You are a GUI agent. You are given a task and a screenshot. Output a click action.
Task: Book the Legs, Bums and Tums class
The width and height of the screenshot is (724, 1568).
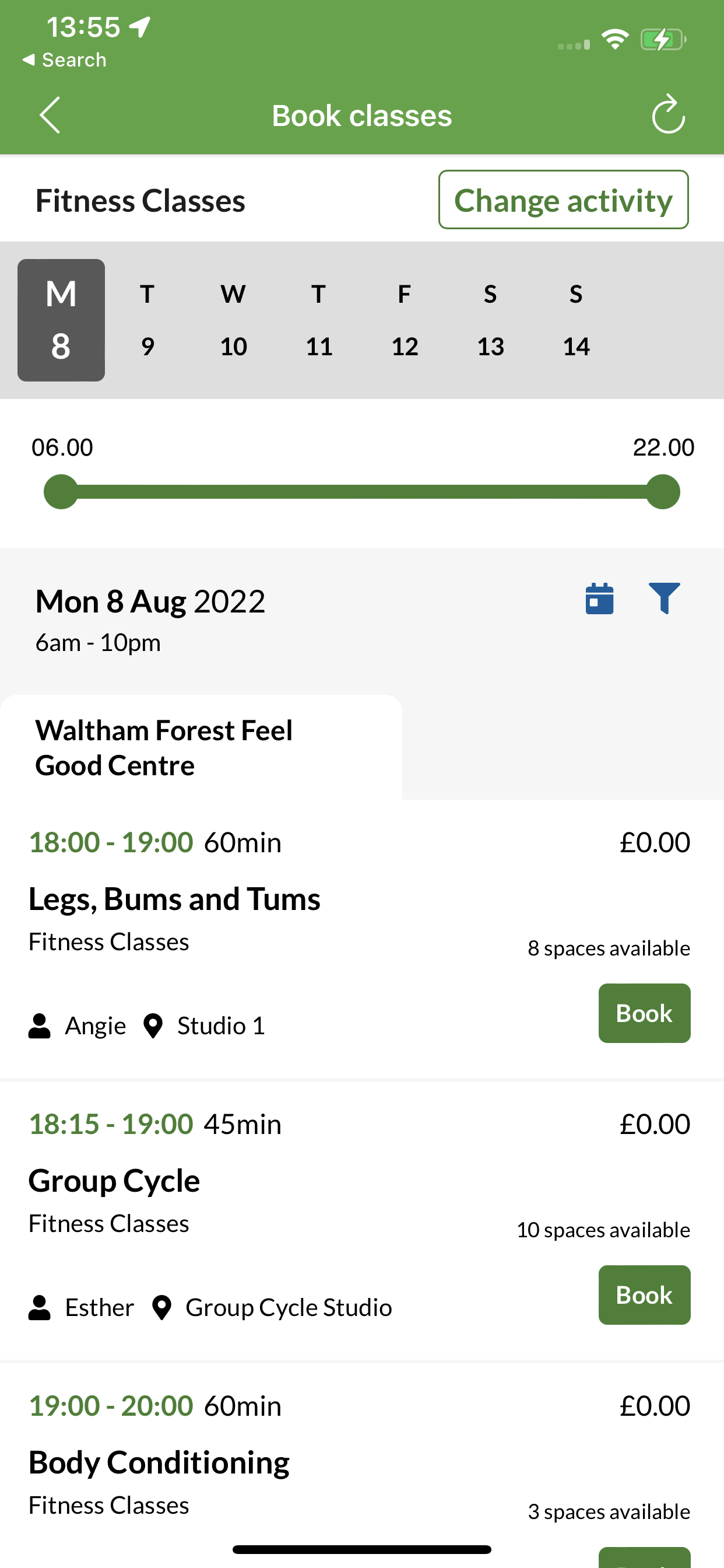[x=644, y=1013]
